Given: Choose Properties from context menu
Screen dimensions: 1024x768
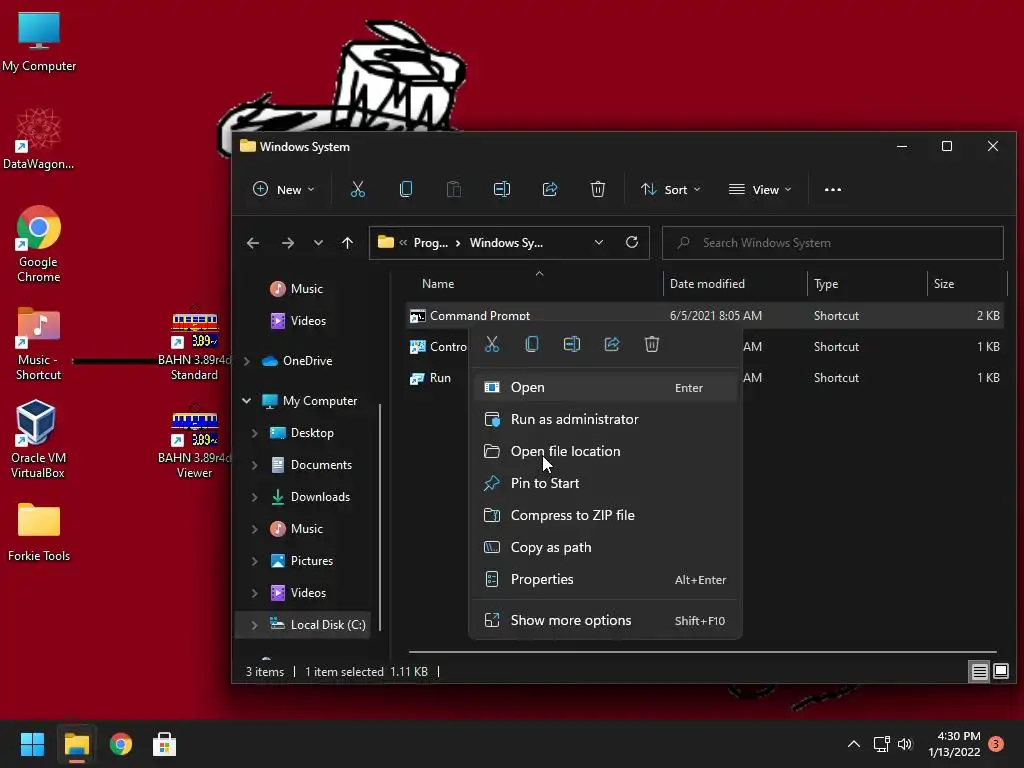Looking at the screenshot, I should [x=605, y=579].
